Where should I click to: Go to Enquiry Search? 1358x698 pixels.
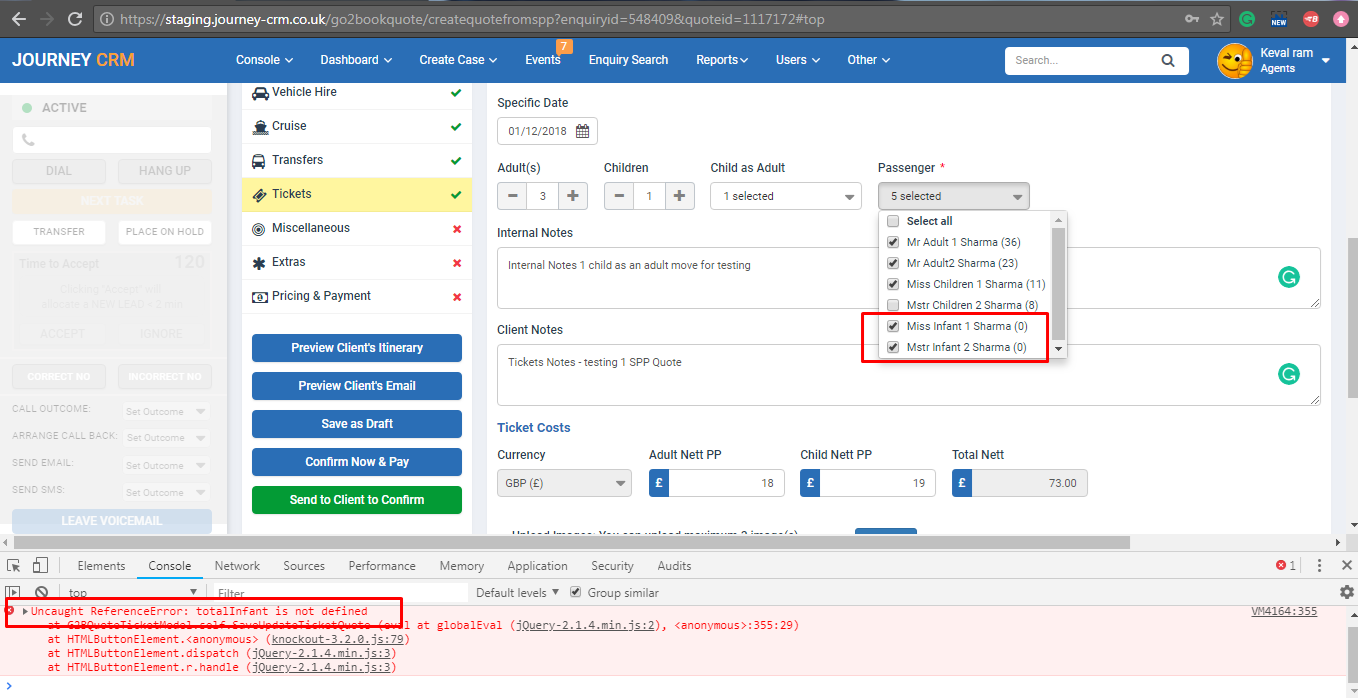(x=628, y=60)
